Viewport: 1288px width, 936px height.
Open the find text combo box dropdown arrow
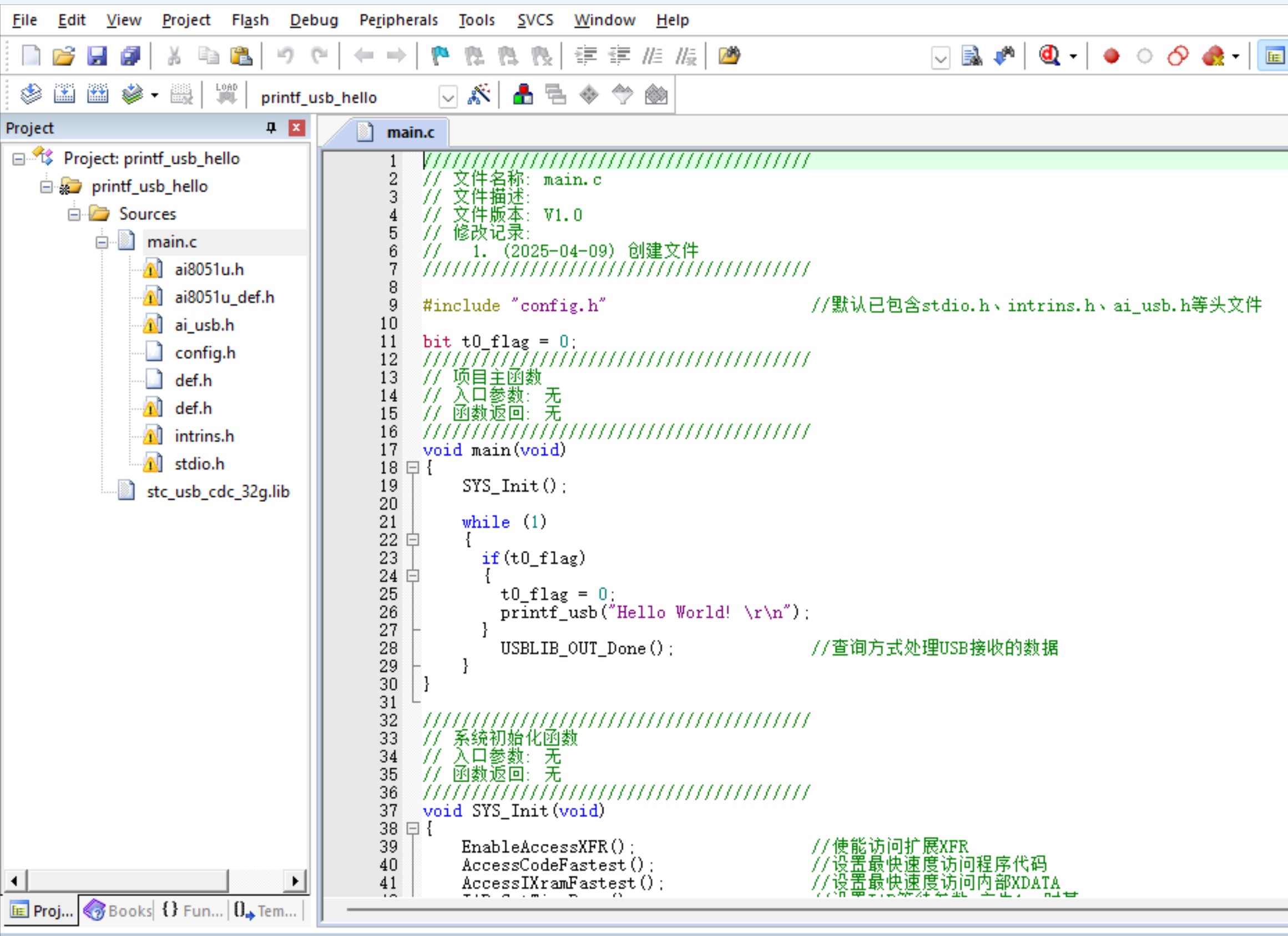(941, 58)
